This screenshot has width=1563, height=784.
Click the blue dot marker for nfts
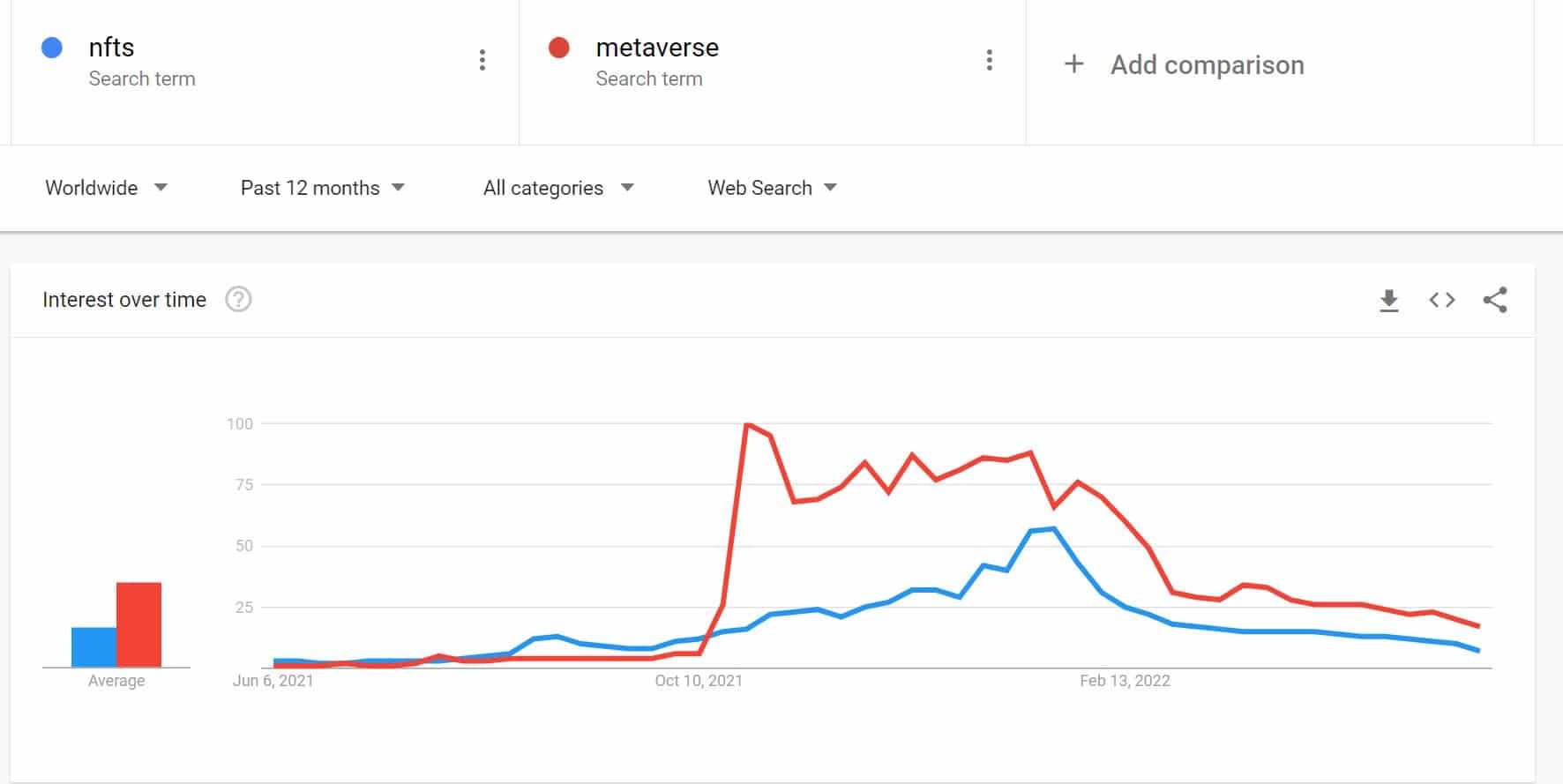pyautogui.click(x=53, y=47)
